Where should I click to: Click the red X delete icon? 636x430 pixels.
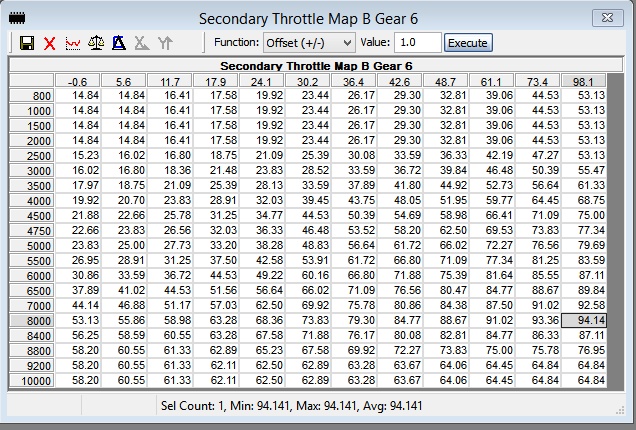(x=50, y=44)
